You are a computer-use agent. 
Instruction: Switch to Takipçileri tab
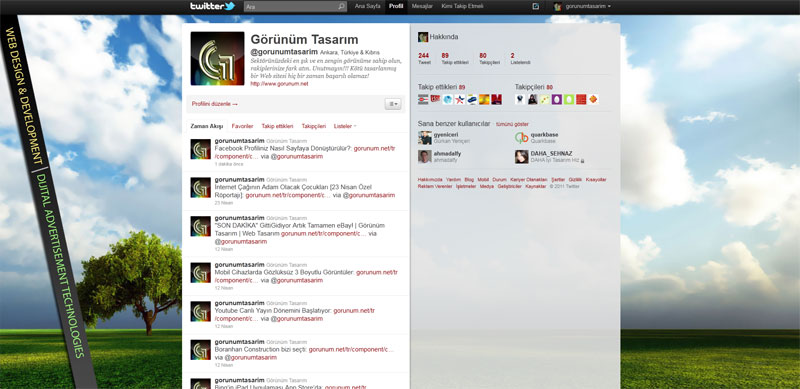pyautogui.click(x=314, y=126)
